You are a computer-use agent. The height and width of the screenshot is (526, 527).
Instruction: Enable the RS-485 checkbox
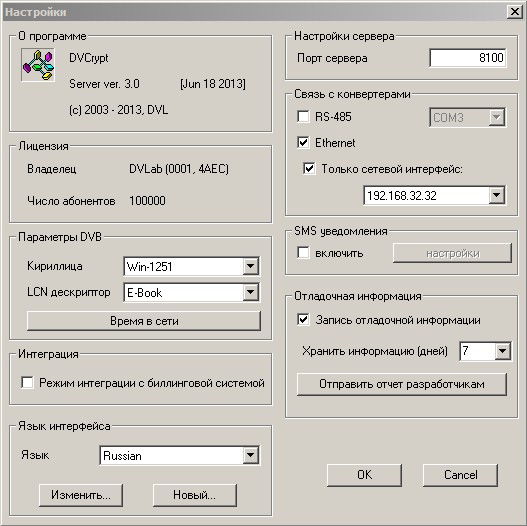tap(303, 117)
